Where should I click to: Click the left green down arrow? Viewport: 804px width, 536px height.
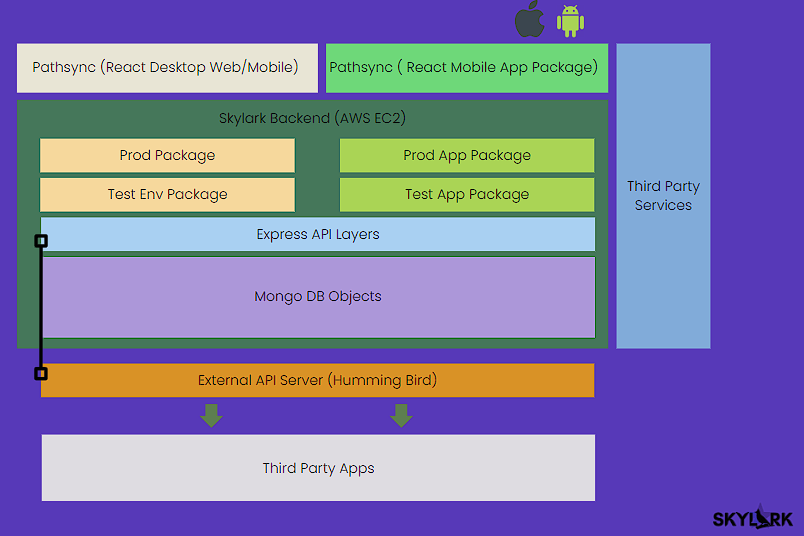(211, 415)
